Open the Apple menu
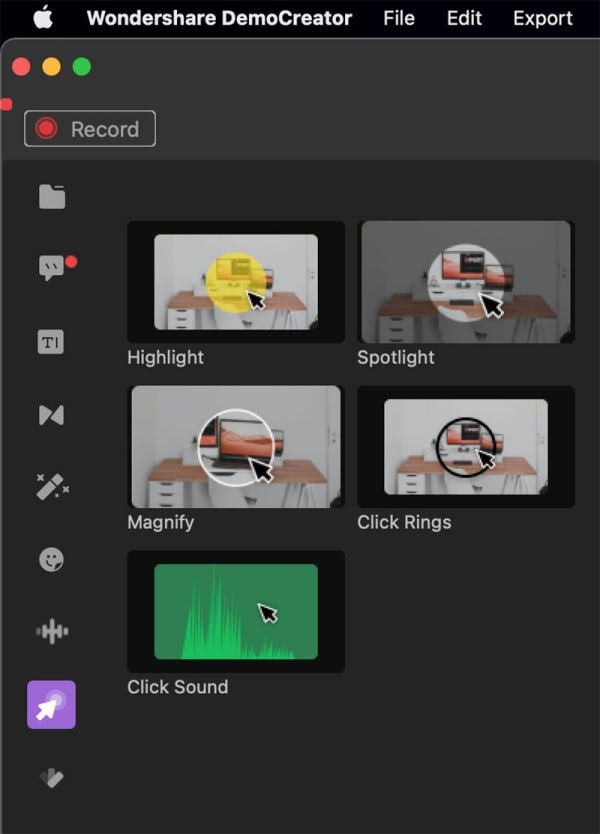The width and height of the screenshot is (600, 834). point(43,18)
